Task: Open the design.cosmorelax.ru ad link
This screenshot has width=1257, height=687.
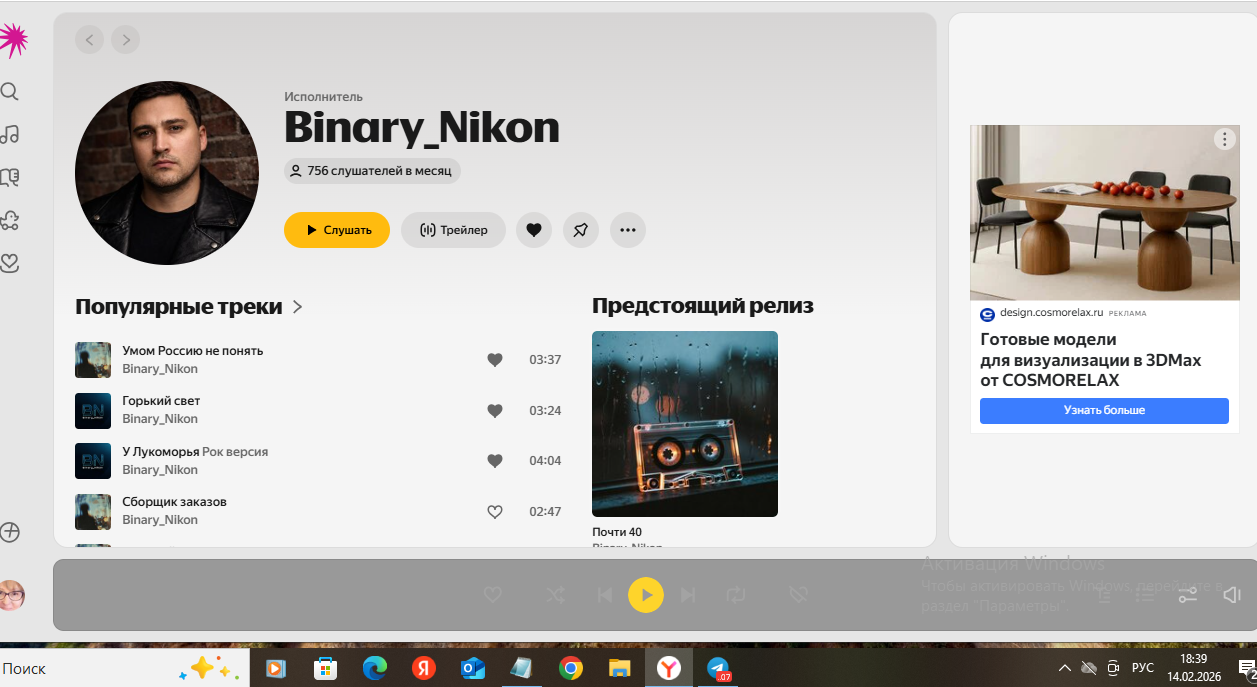Action: tap(1051, 313)
